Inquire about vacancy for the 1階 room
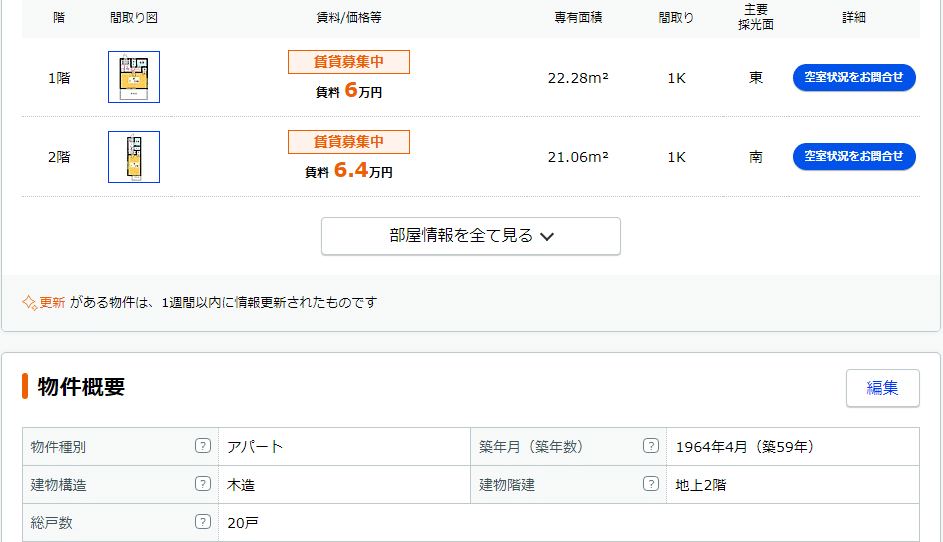943x542 pixels. (854, 77)
